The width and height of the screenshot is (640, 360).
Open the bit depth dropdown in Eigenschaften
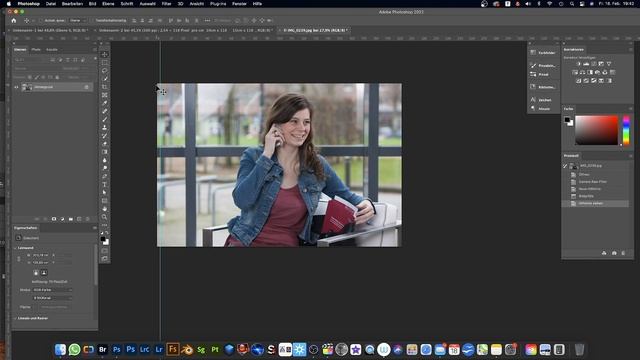click(53, 298)
